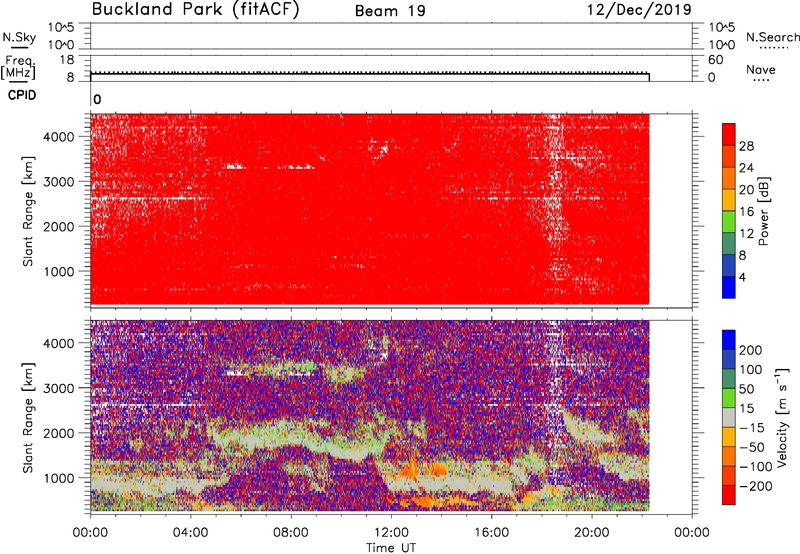The height and width of the screenshot is (554, 800).
Task: Click the 'CPID' label
Action: click(22, 95)
